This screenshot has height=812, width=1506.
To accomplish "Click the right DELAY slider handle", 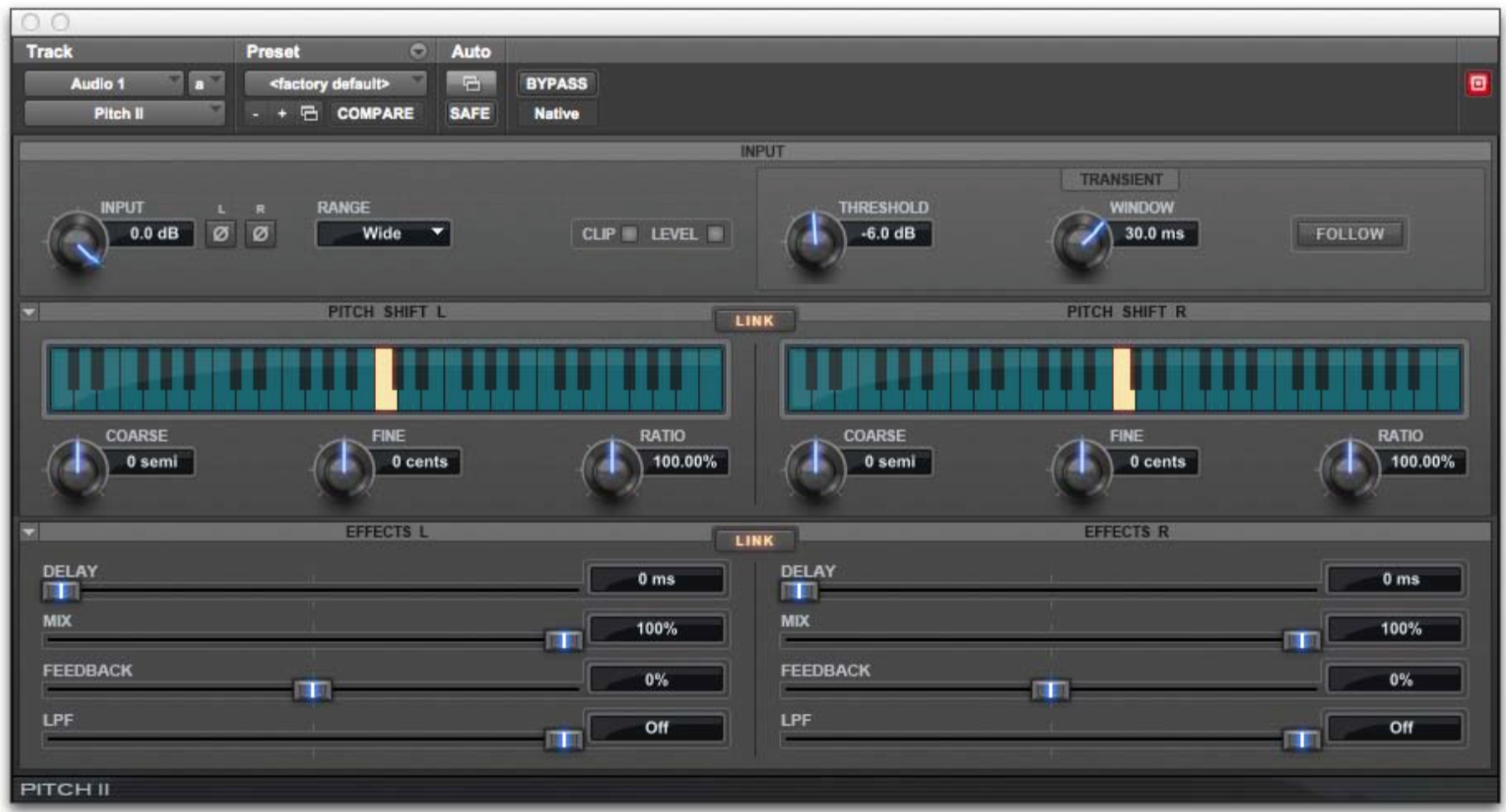I will pyautogui.click(x=798, y=592).
